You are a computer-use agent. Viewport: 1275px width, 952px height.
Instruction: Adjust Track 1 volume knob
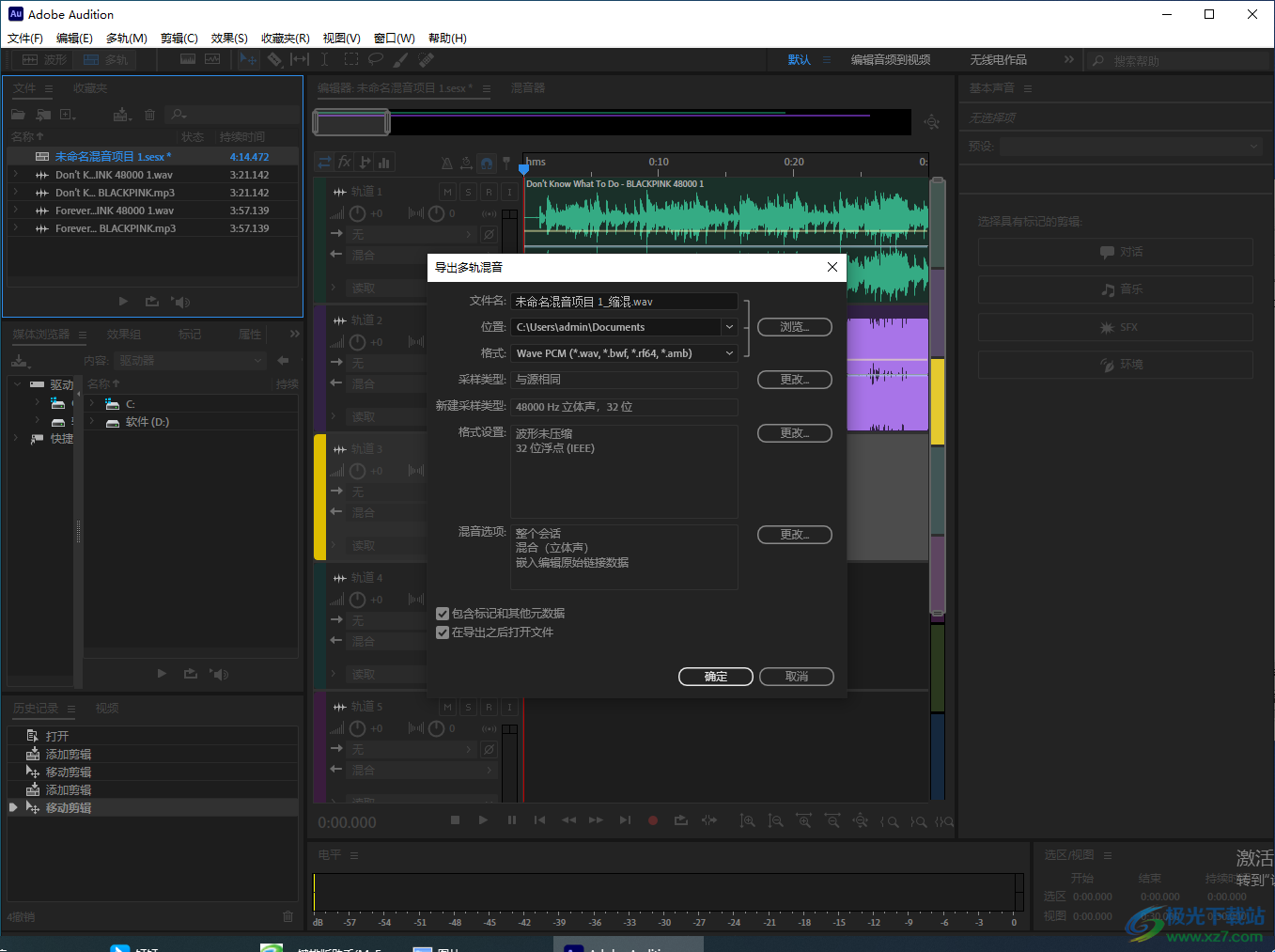pyautogui.click(x=357, y=213)
